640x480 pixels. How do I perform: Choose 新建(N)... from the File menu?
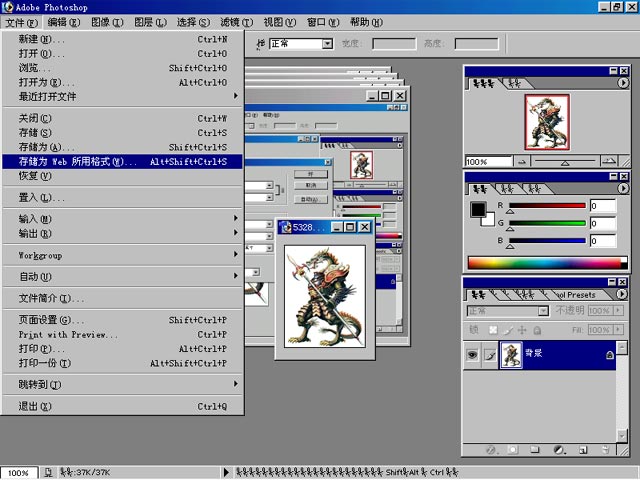[121, 39]
